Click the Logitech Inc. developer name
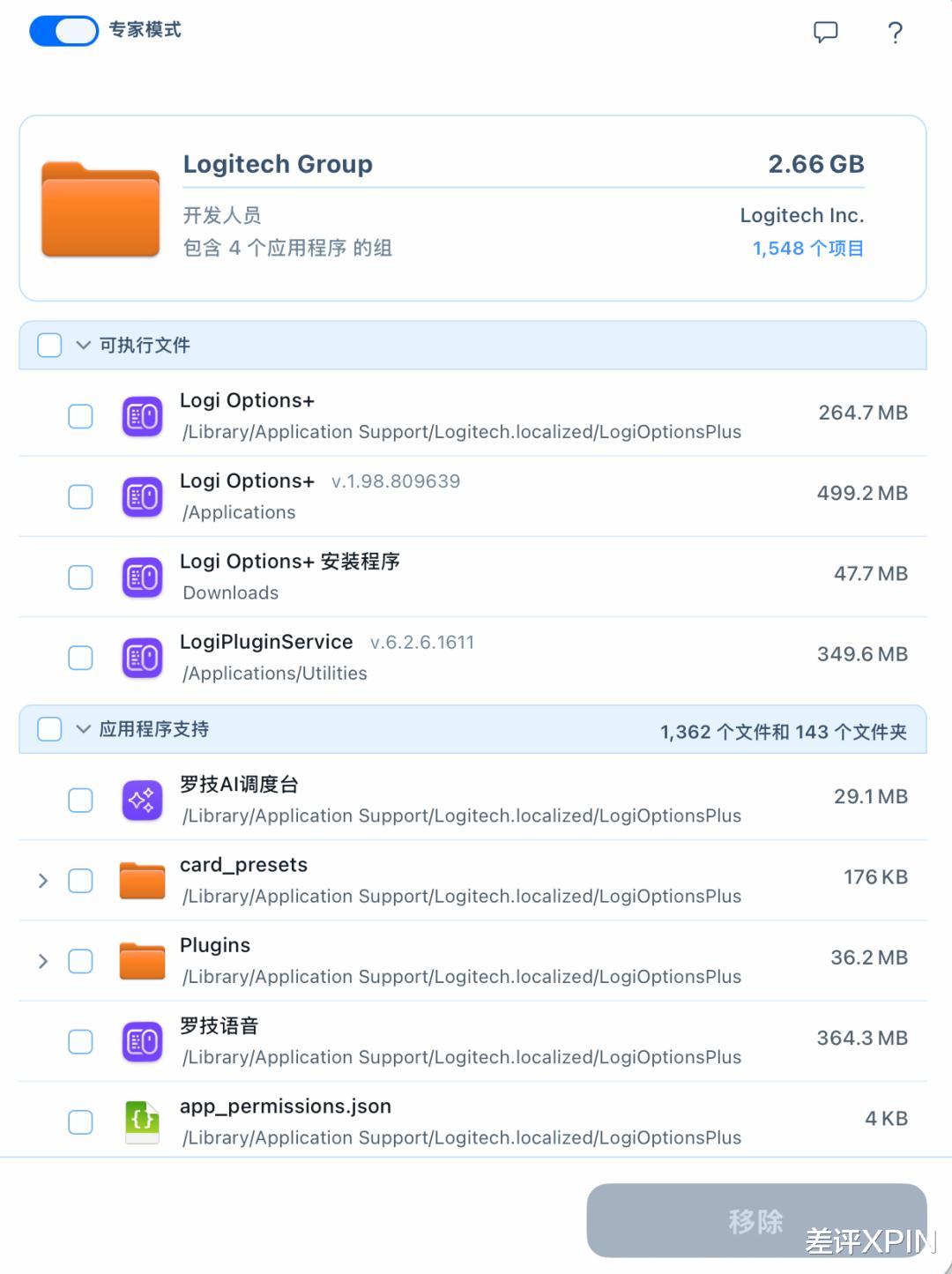 coord(802,215)
